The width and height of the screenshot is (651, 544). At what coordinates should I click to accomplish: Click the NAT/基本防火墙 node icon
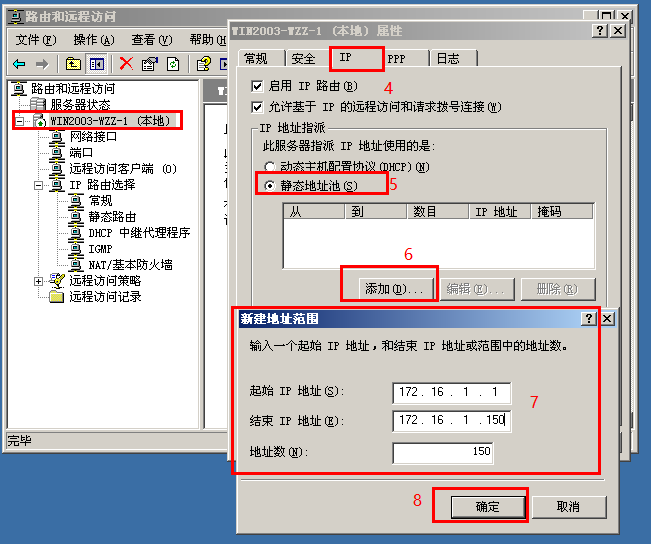pos(76,265)
